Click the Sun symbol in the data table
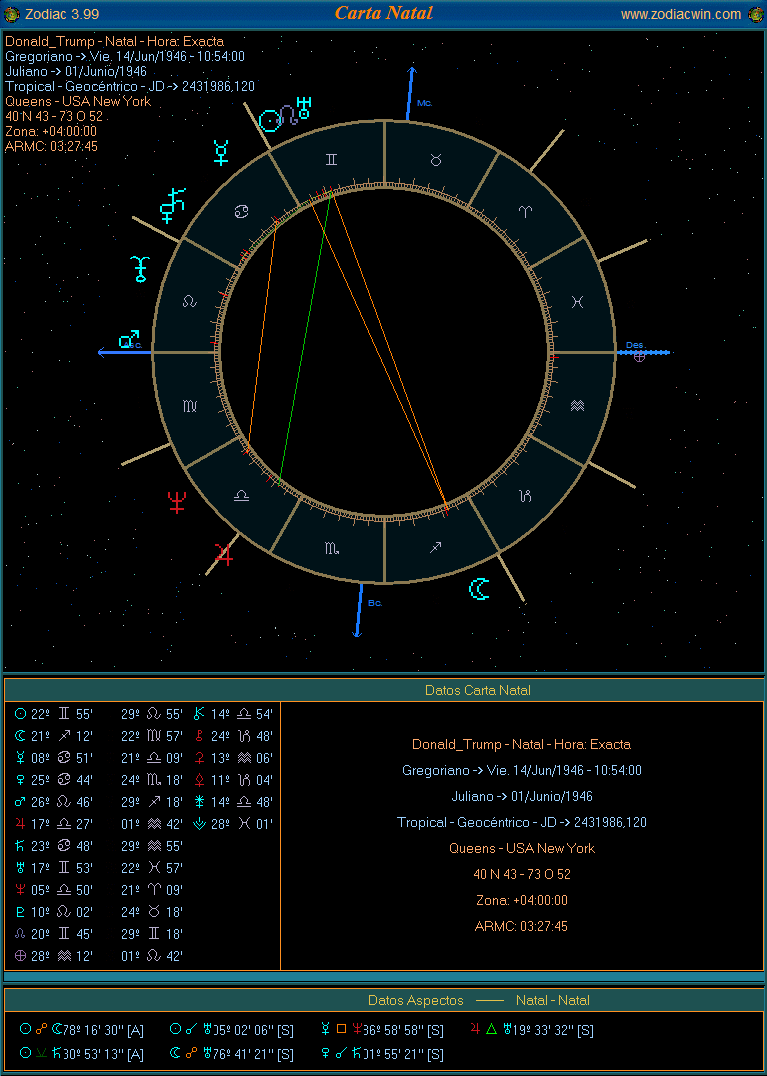767x1076 pixels. [x=20, y=714]
